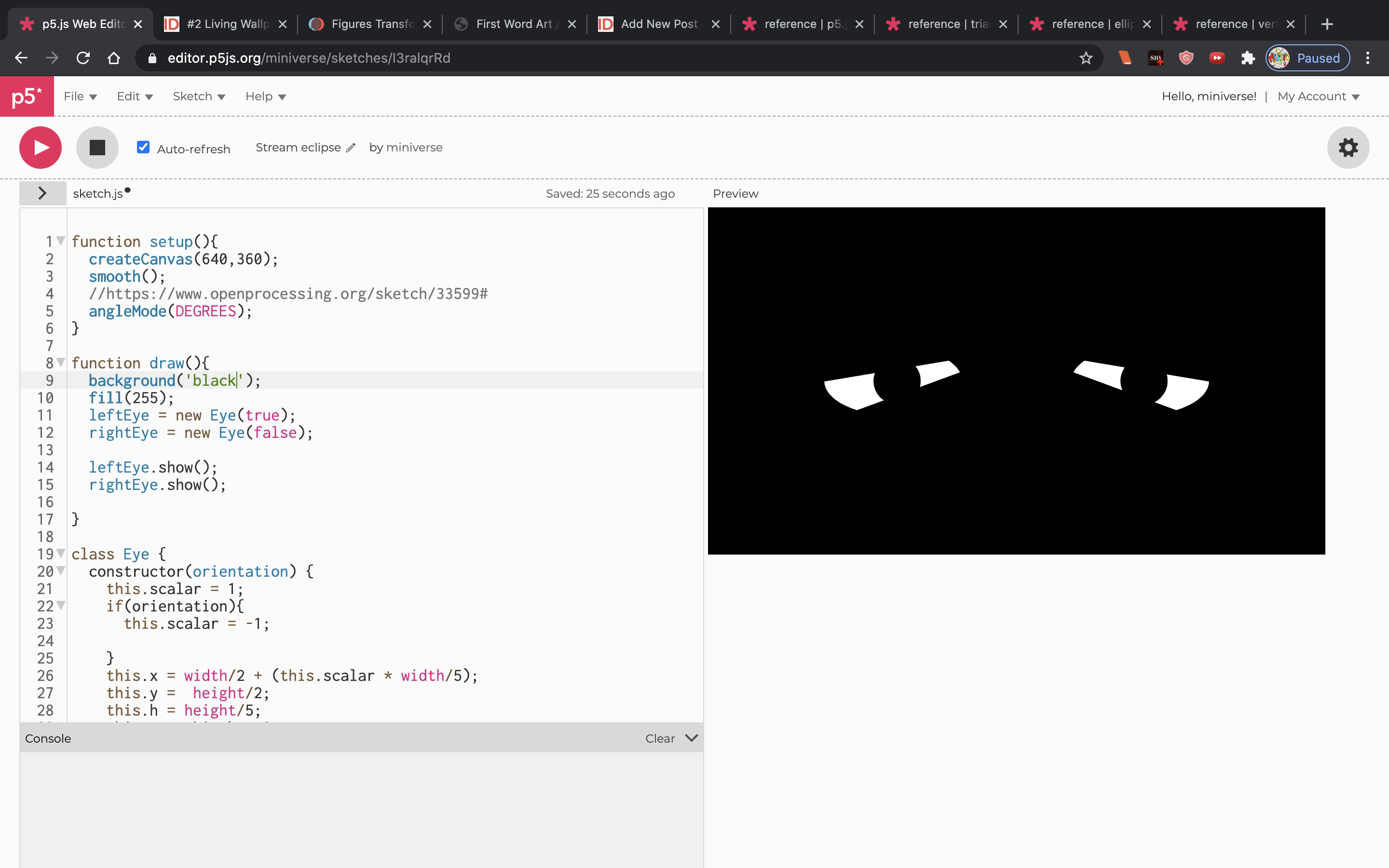Image resolution: width=1389 pixels, height=868 pixels.
Task: Click angleMode(DEGREES) on line 5
Action: click(x=170, y=311)
